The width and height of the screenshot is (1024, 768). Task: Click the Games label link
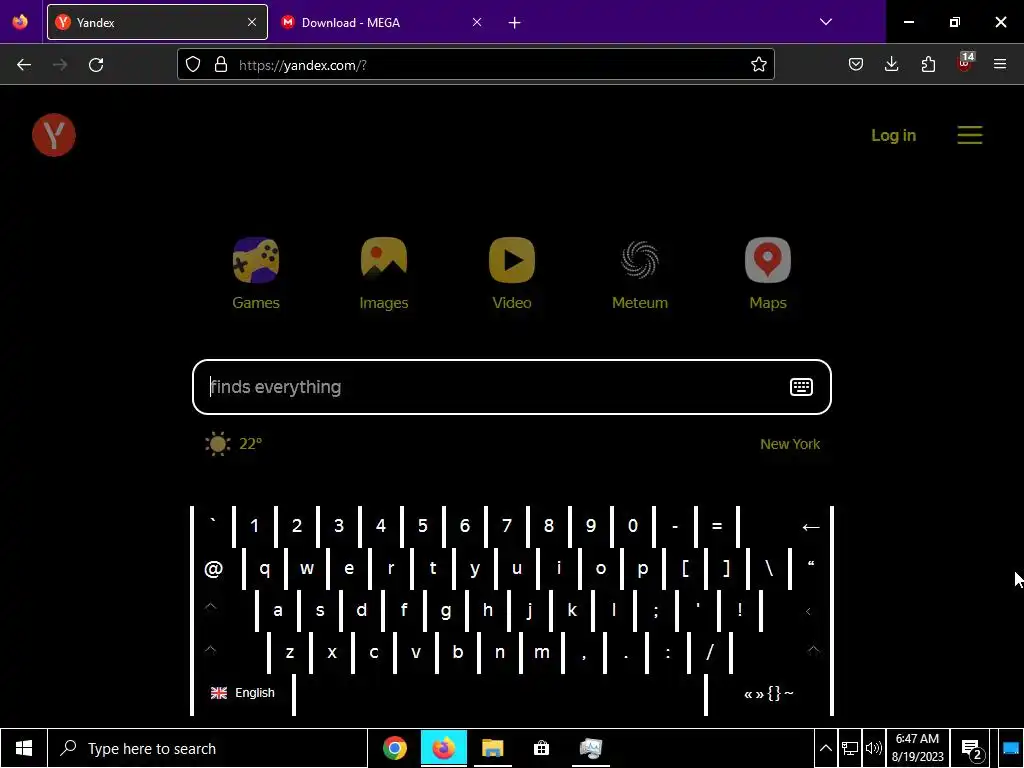coord(256,303)
